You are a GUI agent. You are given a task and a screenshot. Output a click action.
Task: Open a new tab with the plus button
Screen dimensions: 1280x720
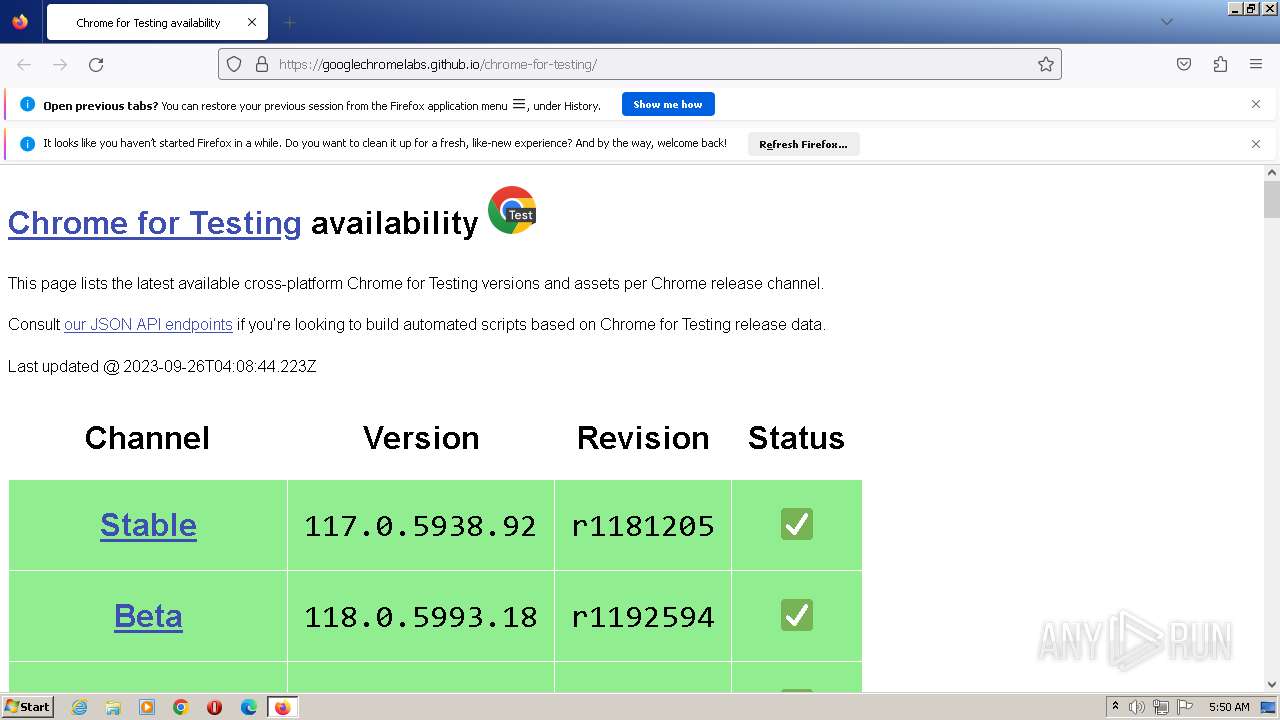click(289, 22)
